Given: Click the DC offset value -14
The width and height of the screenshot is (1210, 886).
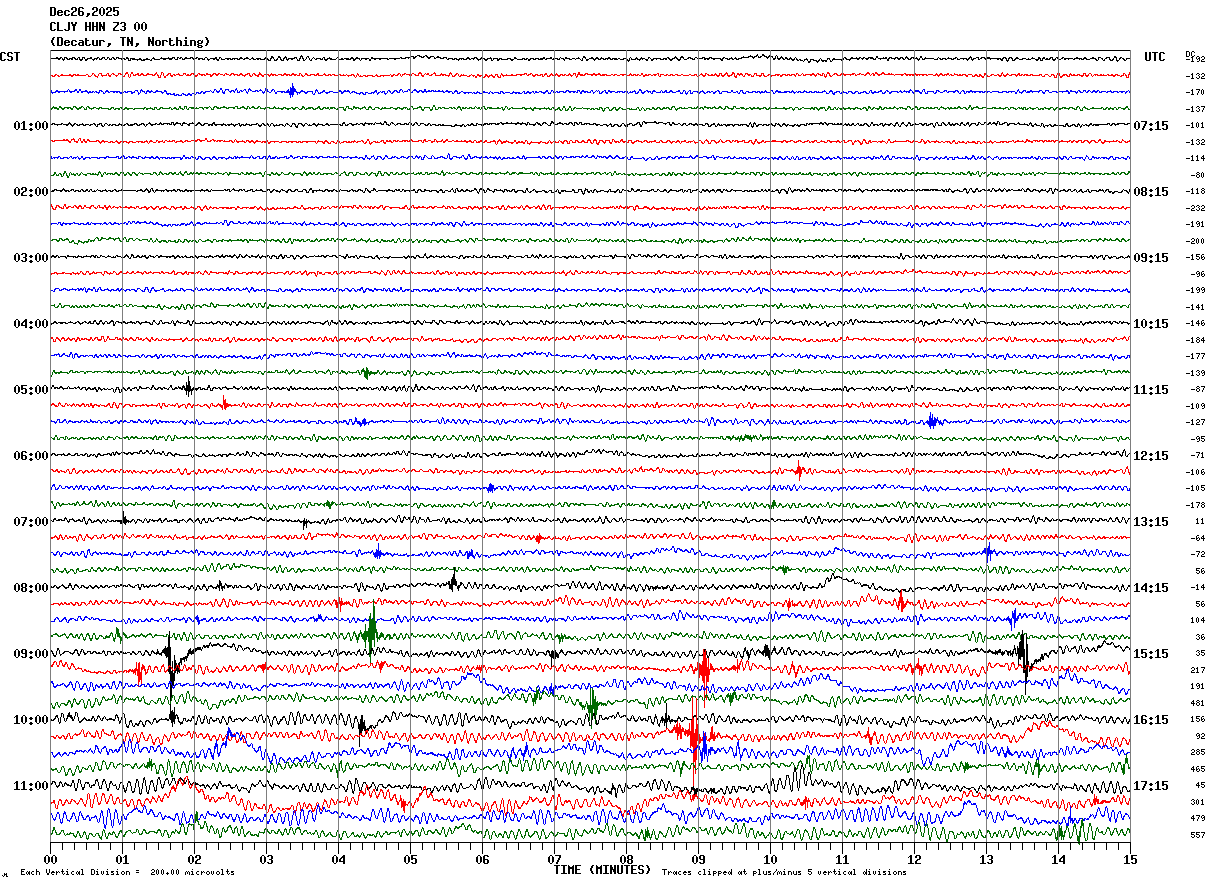Looking at the screenshot, I should point(1197,588).
